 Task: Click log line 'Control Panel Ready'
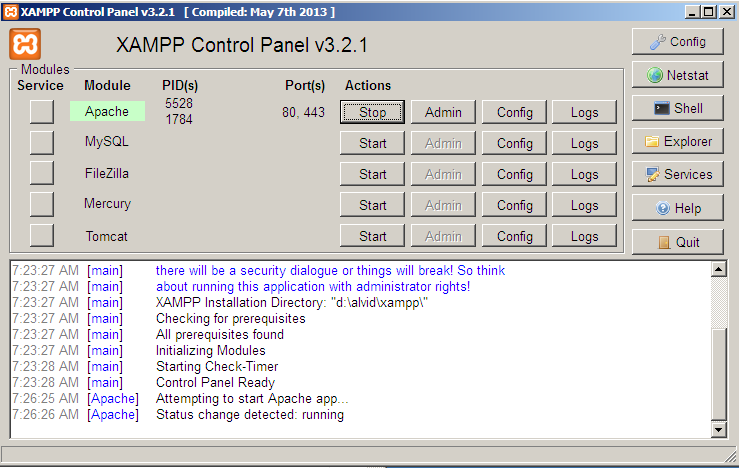[x=215, y=382]
